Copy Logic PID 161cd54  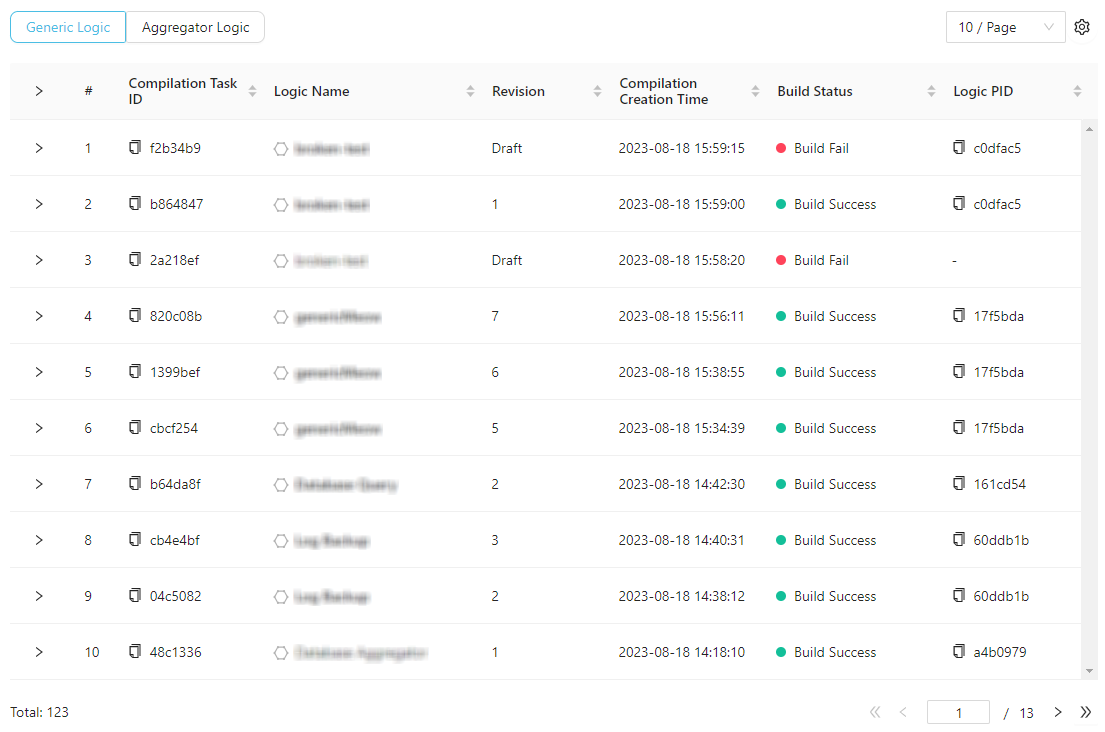coord(959,484)
